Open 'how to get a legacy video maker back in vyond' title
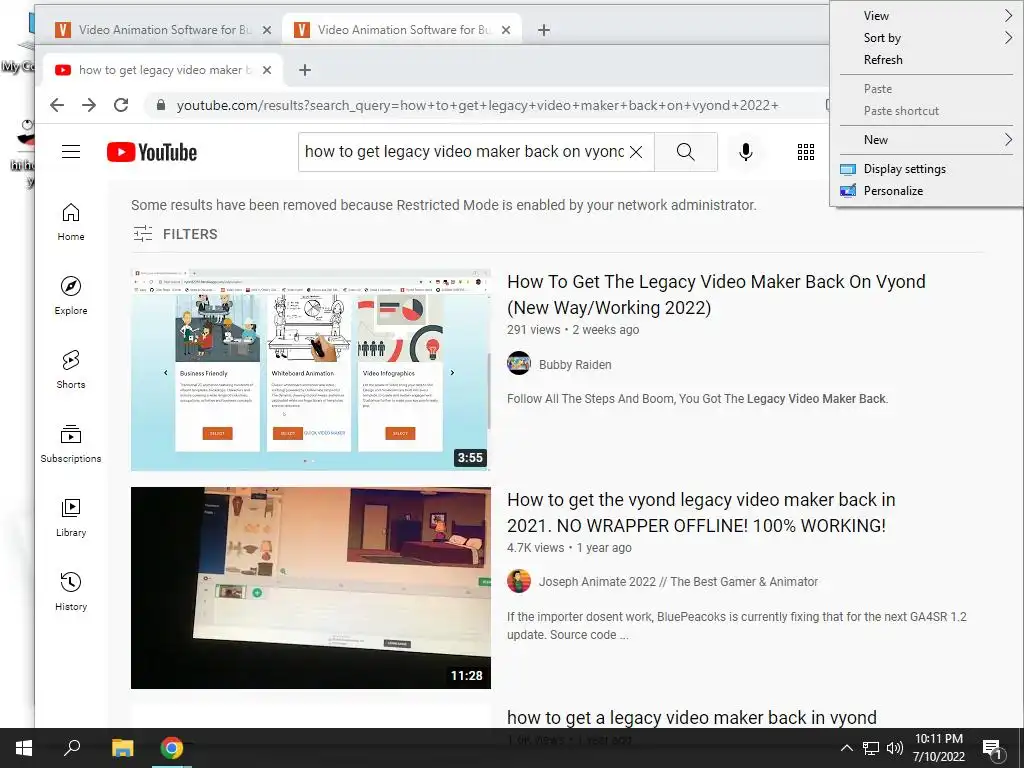Viewport: 1024px width, 768px height. pyautogui.click(x=692, y=718)
